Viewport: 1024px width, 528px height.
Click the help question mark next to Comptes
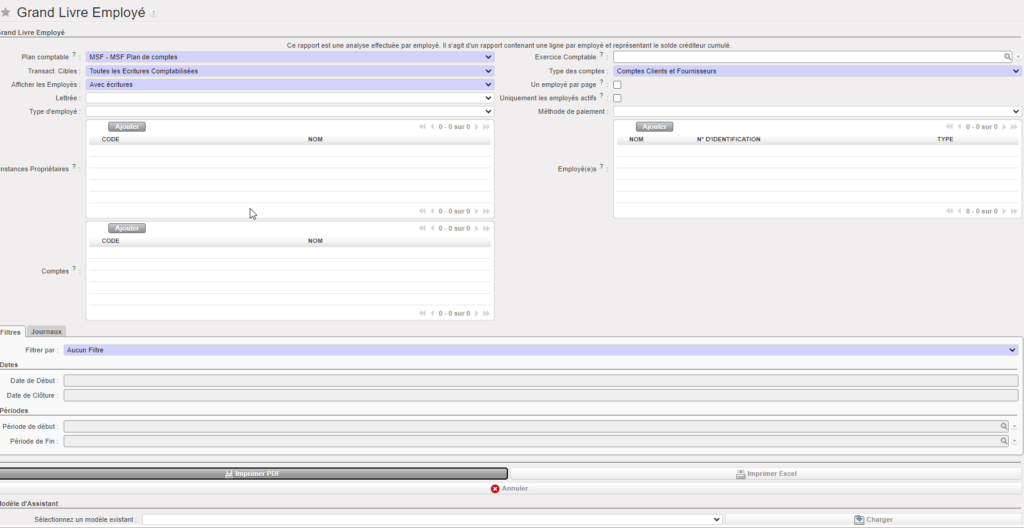click(75, 268)
